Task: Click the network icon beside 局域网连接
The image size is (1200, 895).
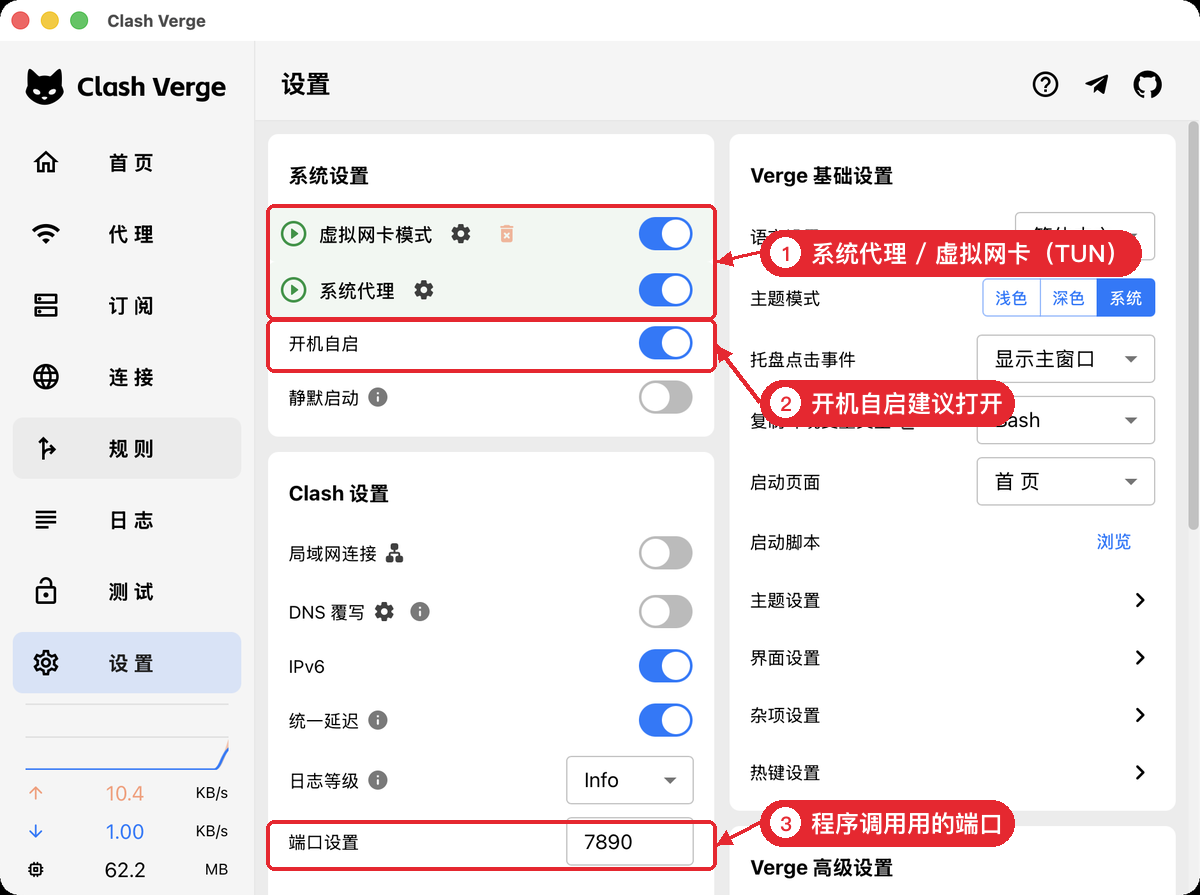Action: pos(395,553)
